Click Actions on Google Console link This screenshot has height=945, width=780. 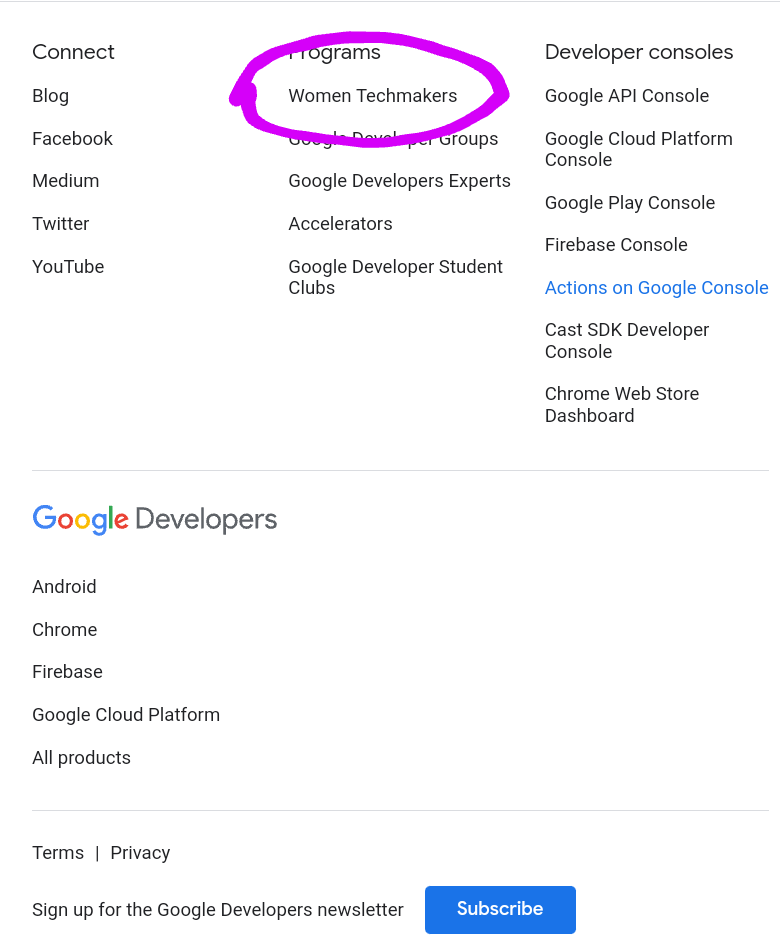(657, 287)
